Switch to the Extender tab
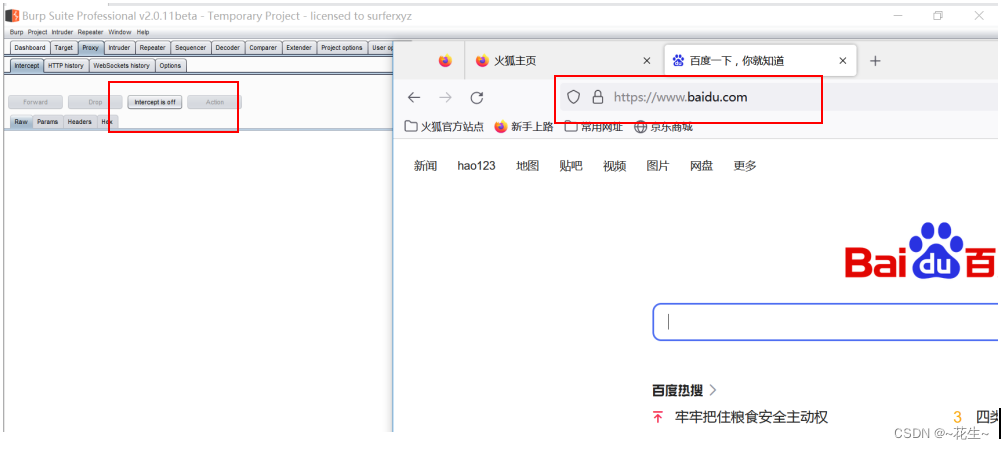Image resolution: width=1004 pixels, height=449 pixels. pos(299,47)
